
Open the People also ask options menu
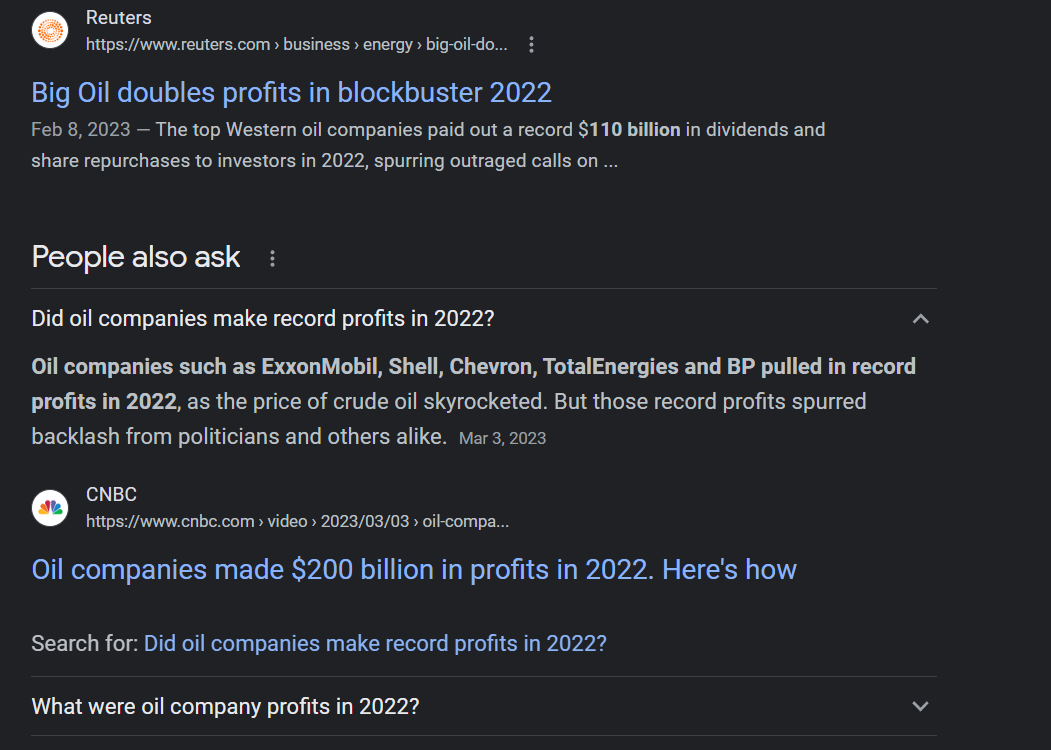[272, 259]
